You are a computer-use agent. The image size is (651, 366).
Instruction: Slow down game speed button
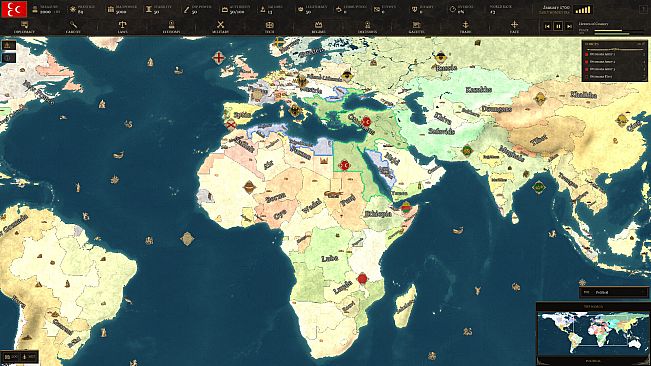pyautogui.click(x=547, y=26)
